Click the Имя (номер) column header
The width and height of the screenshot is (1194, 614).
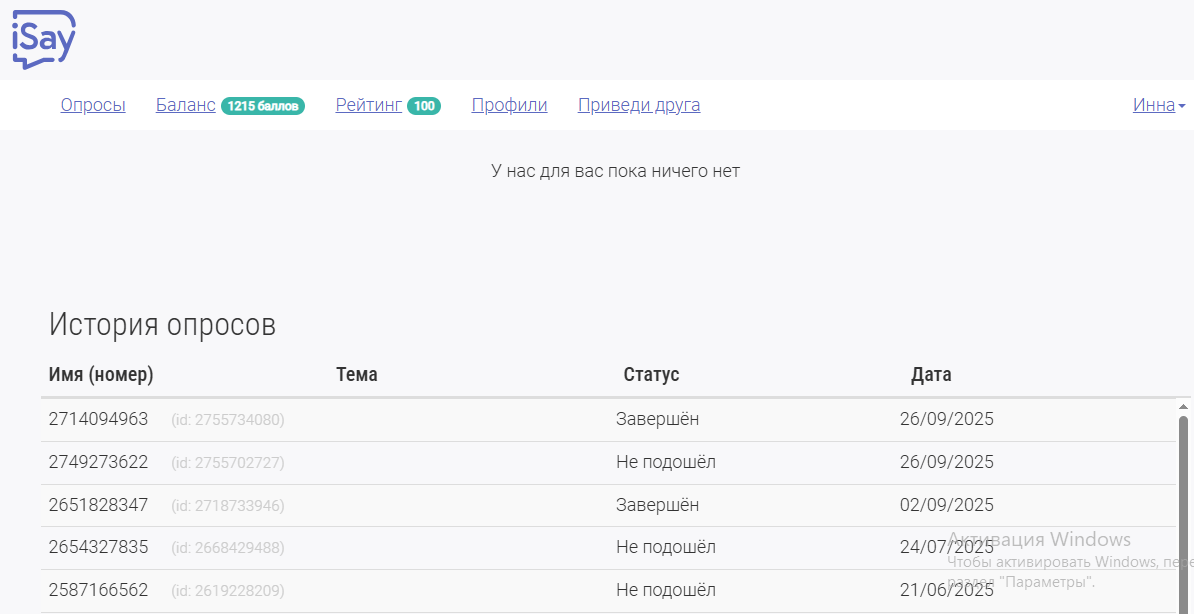(101, 375)
